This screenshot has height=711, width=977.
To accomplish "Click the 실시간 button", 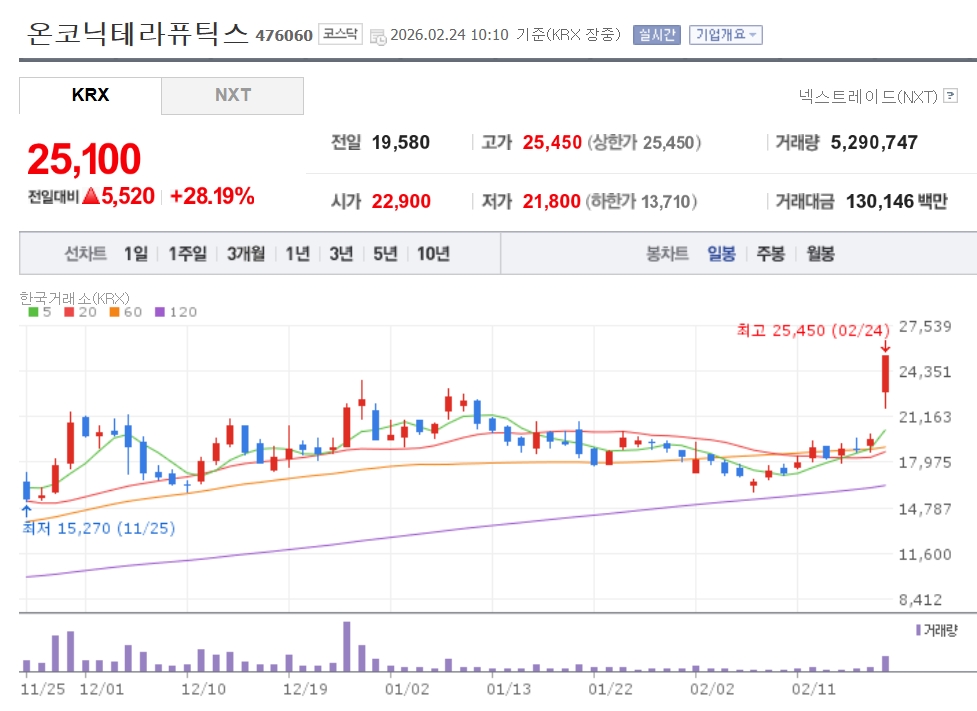I will [x=657, y=35].
